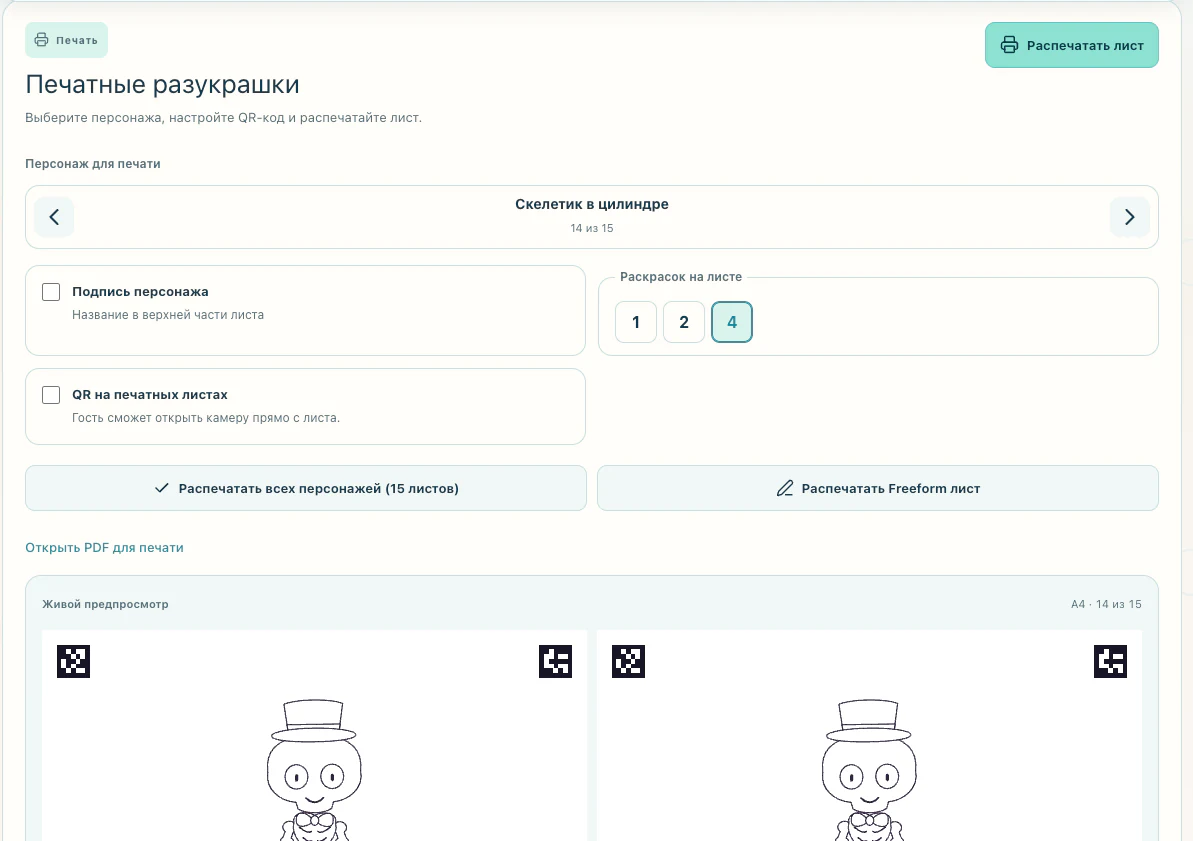
Task: Go to the previous character with the left chevron
Action: pyautogui.click(x=54, y=217)
